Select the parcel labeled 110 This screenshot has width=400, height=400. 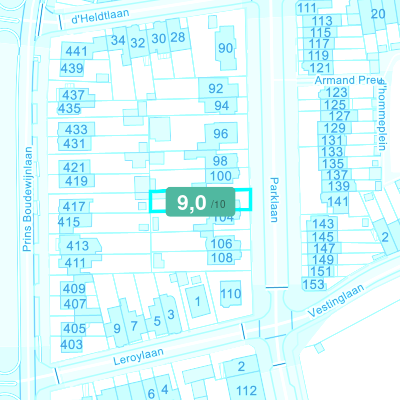click(x=231, y=294)
